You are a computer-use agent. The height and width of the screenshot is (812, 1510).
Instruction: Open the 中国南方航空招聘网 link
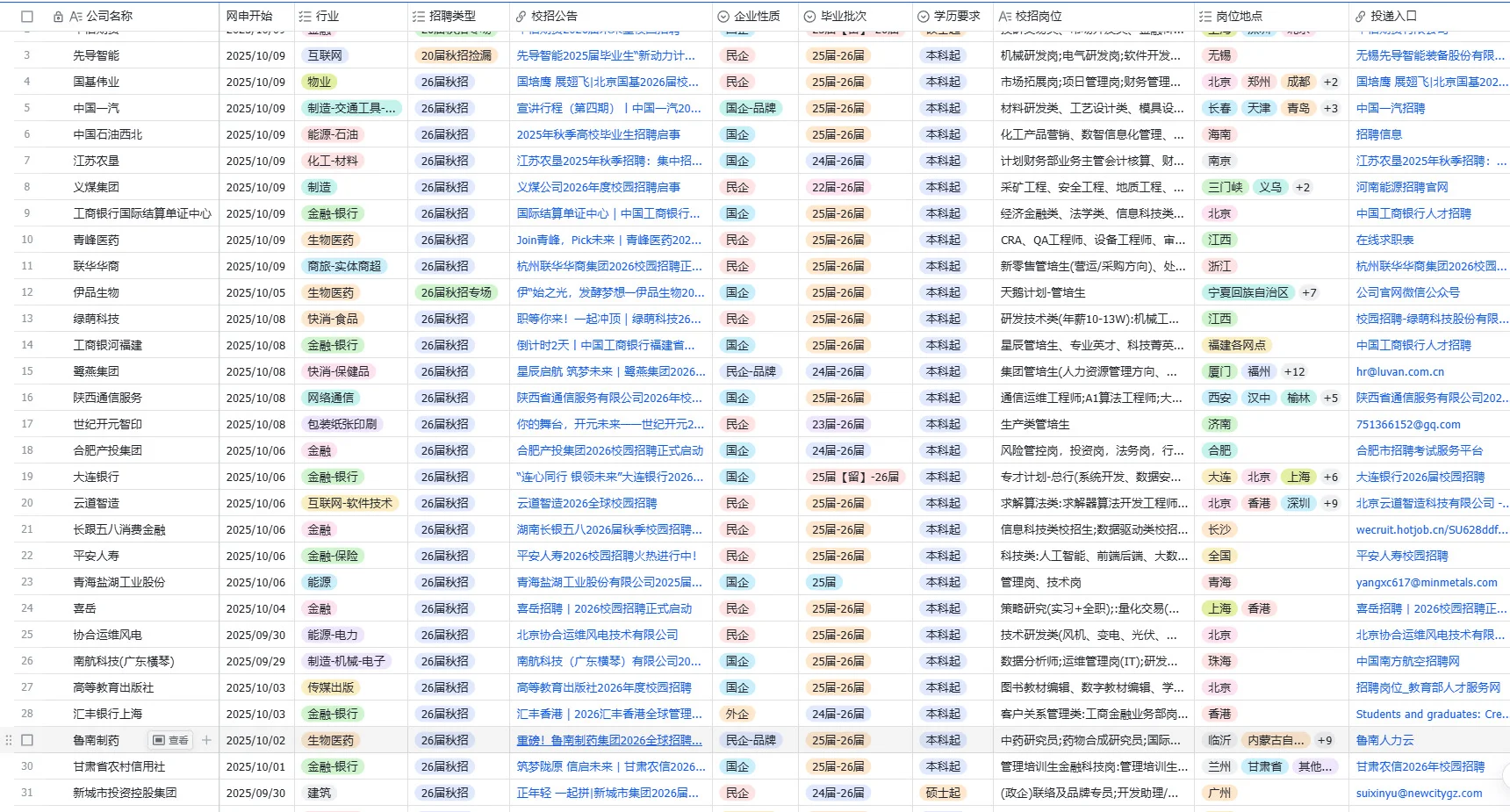[x=1408, y=661]
